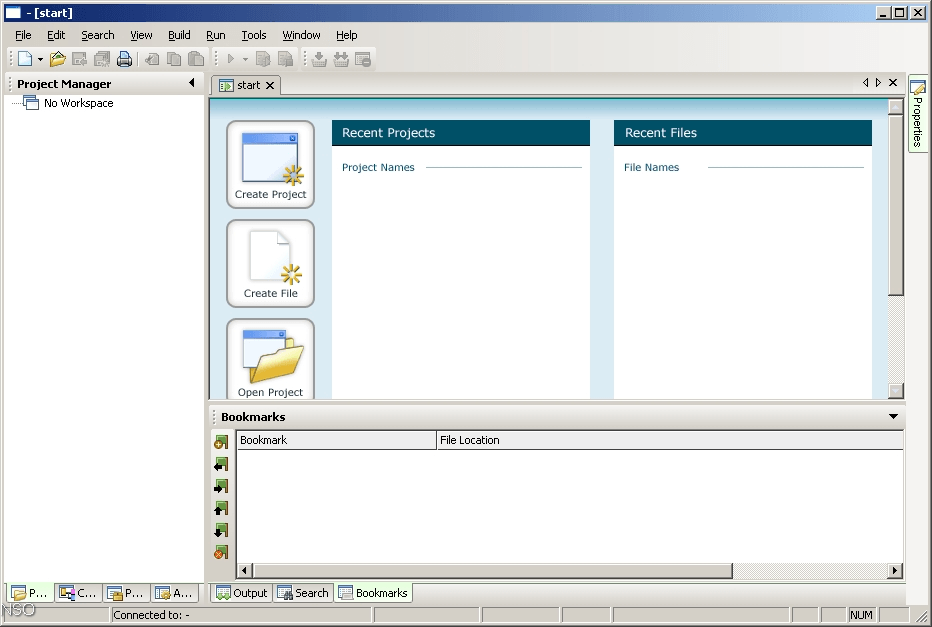Click the bookmark icon with up arrow
Viewport: 932px width, 627px height.
[221, 508]
